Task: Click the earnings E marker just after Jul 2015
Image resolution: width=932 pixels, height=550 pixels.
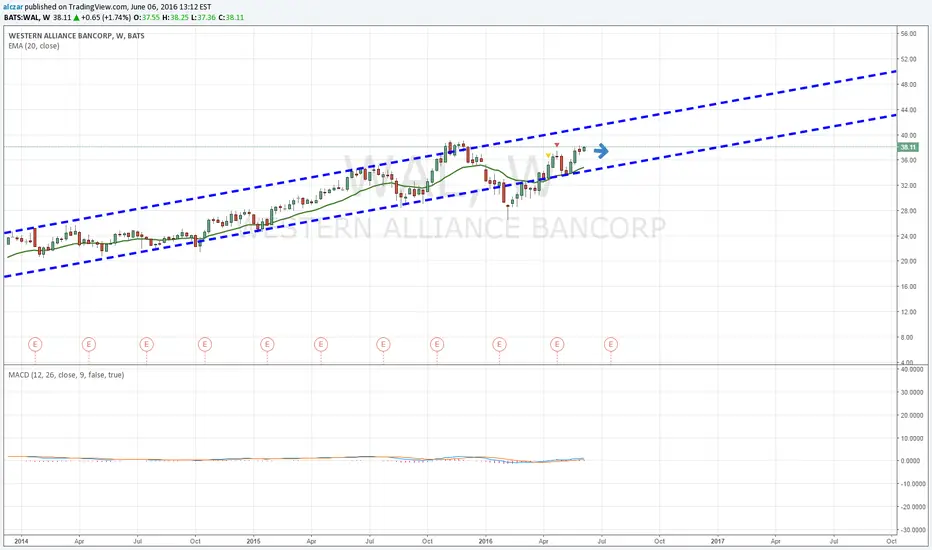Action: coord(383,344)
